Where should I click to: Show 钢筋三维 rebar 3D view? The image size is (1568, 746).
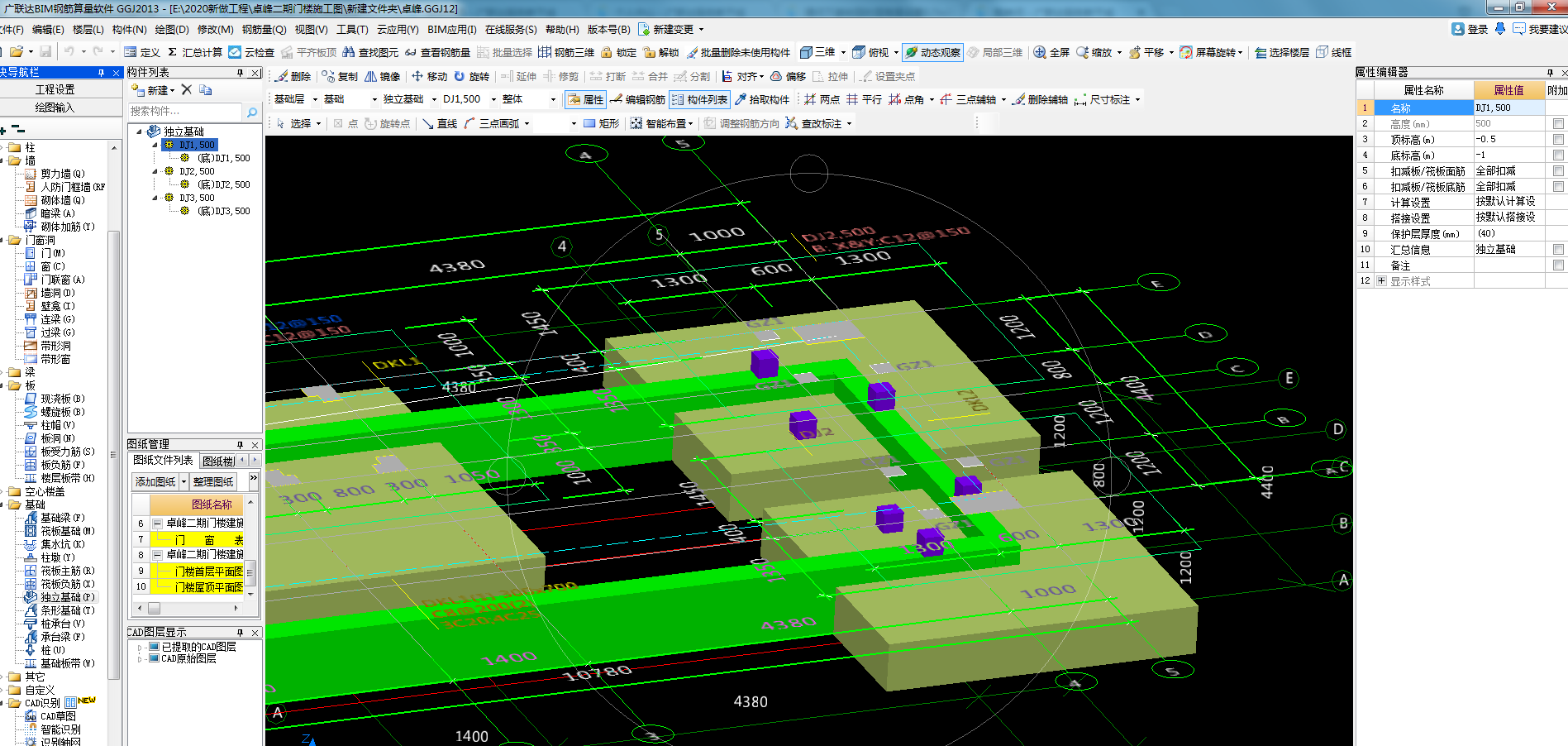(x=566, y=52)
